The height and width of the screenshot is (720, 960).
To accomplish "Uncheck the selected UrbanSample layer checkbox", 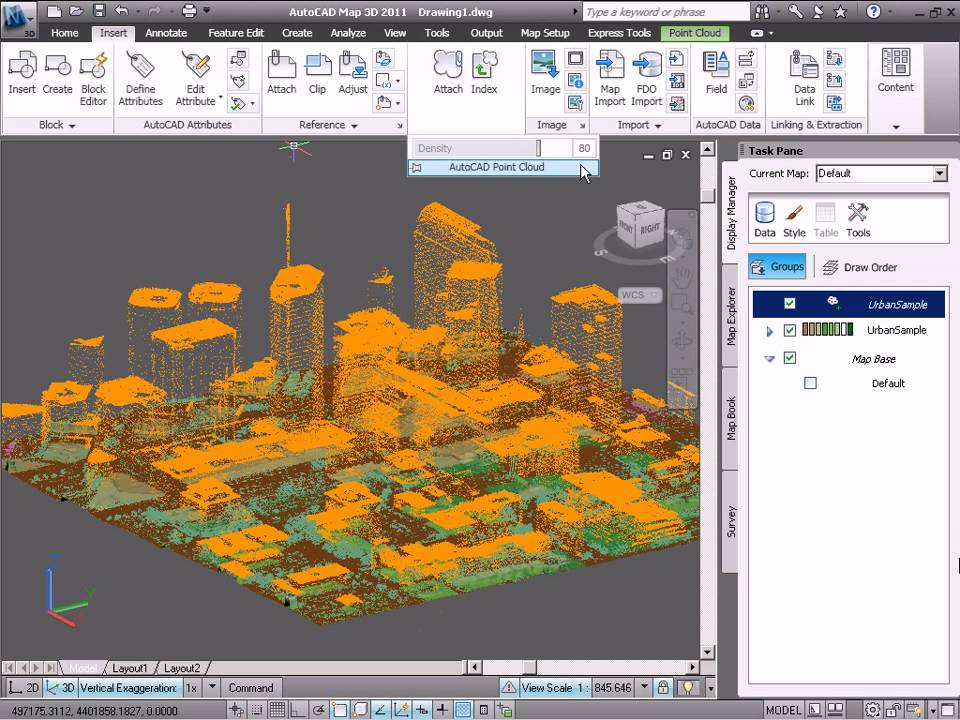I will point(790,304).
